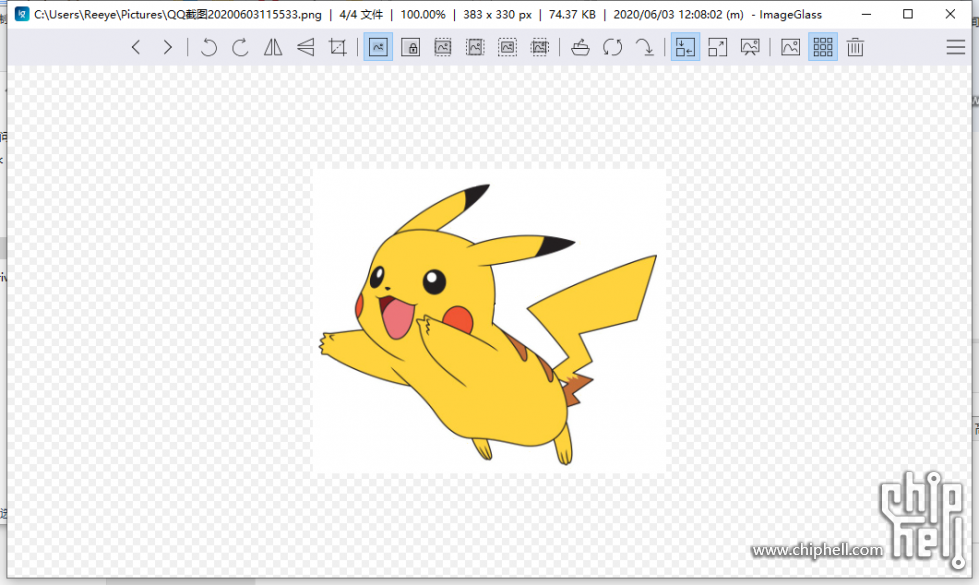Click the displayed Pikachu image
This screenshot has width=979, height=585.
point(489,321)
